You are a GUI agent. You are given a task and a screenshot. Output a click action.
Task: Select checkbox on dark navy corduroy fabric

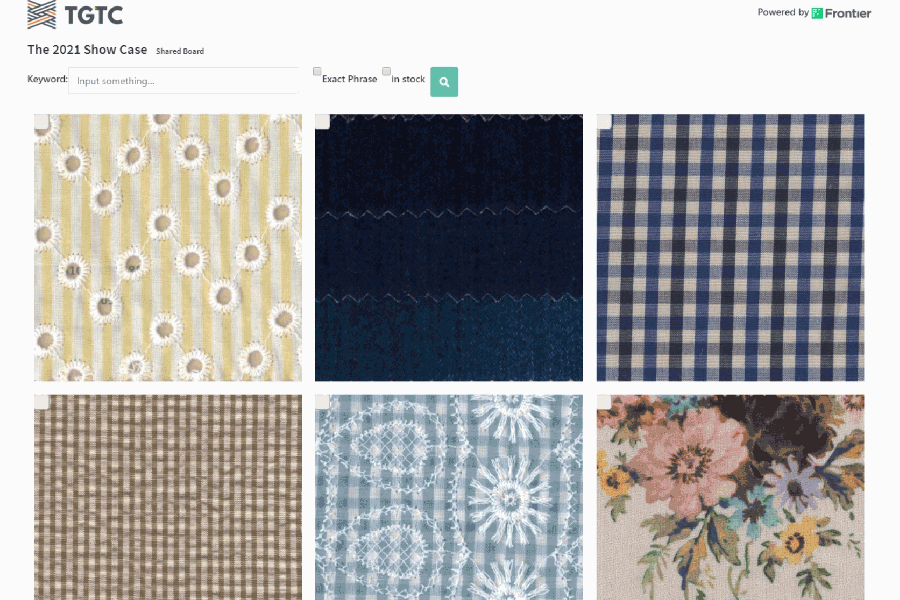pos(323,122)
